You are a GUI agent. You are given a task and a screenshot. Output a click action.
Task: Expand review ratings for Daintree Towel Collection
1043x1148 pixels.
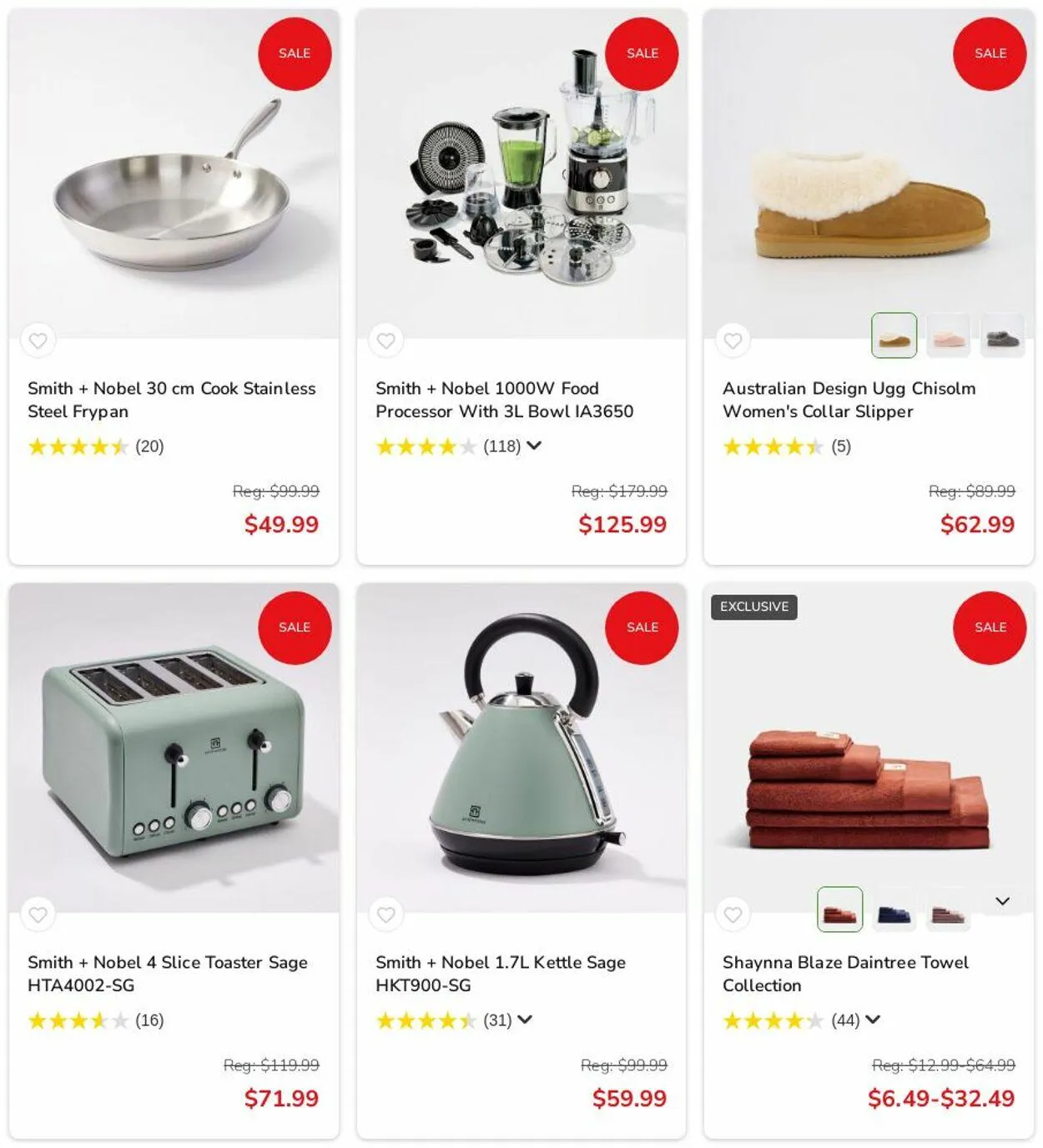(x=873, y=1020)
